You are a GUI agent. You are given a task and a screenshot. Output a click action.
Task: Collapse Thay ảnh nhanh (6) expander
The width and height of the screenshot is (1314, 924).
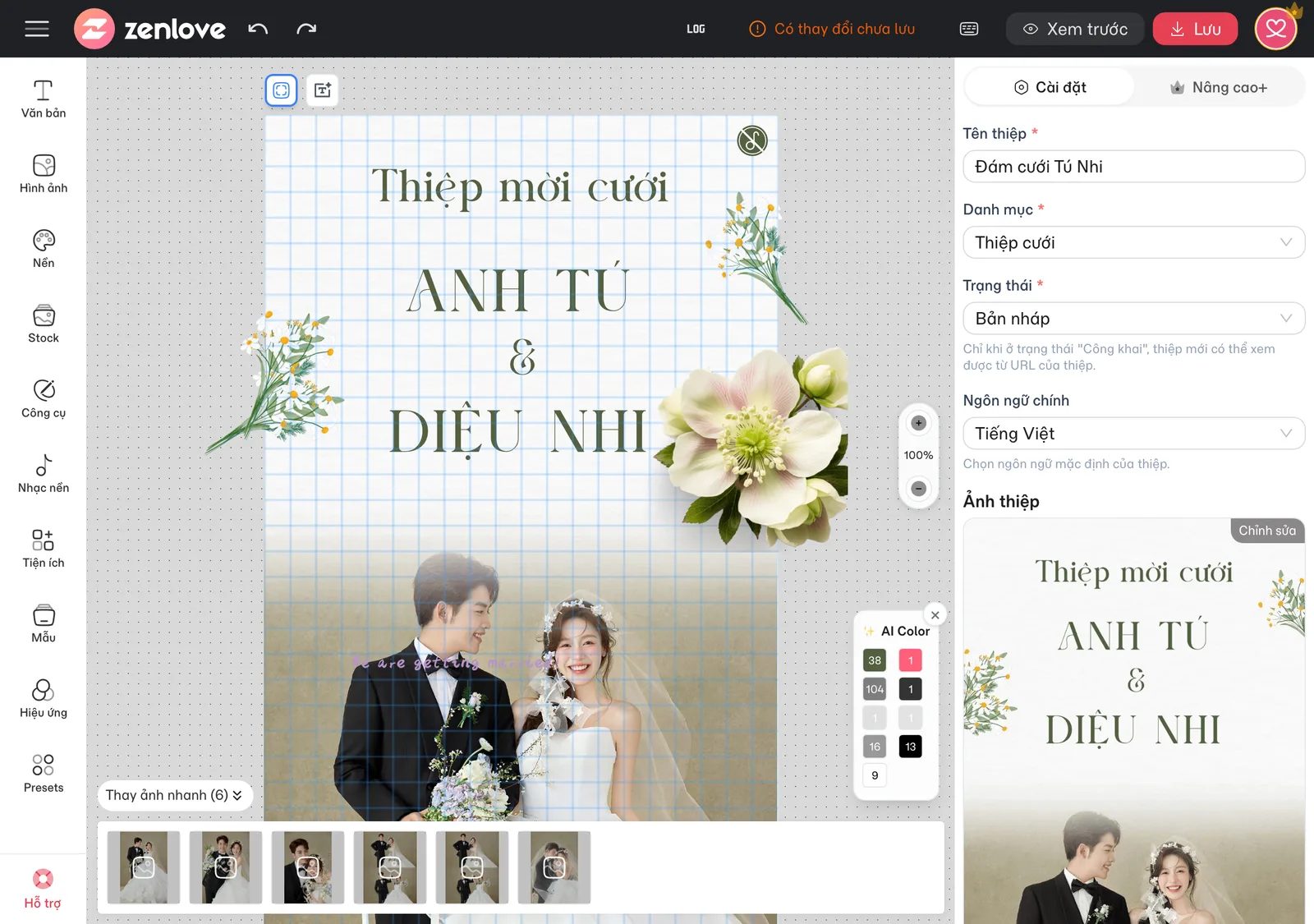coord(174,795)
